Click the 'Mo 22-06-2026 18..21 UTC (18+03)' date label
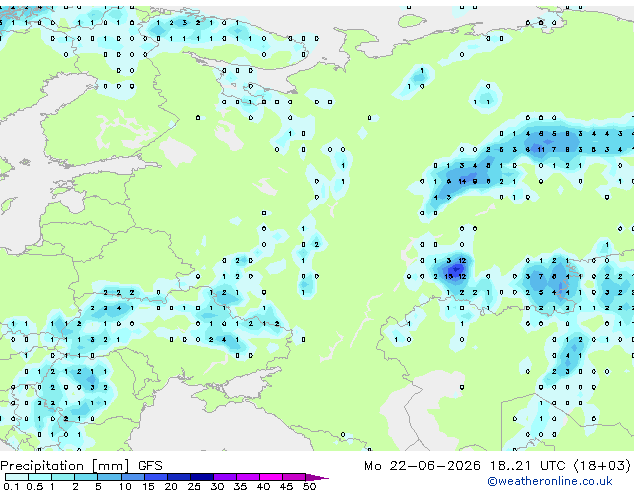This screenshot has width=634, height=490. click(497, 466)
